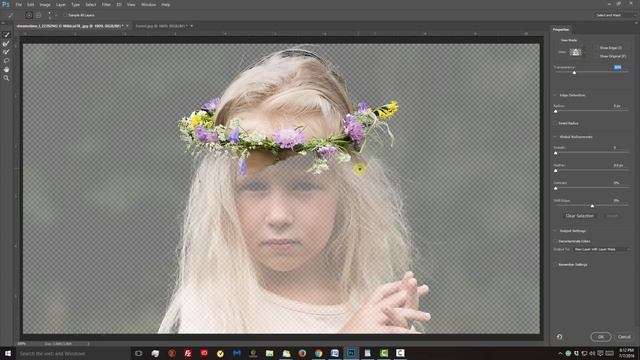Image resolution: width=640 pixels, height=360 pixels.
Task: Close the active document tab
Action: tap(127, 26)
